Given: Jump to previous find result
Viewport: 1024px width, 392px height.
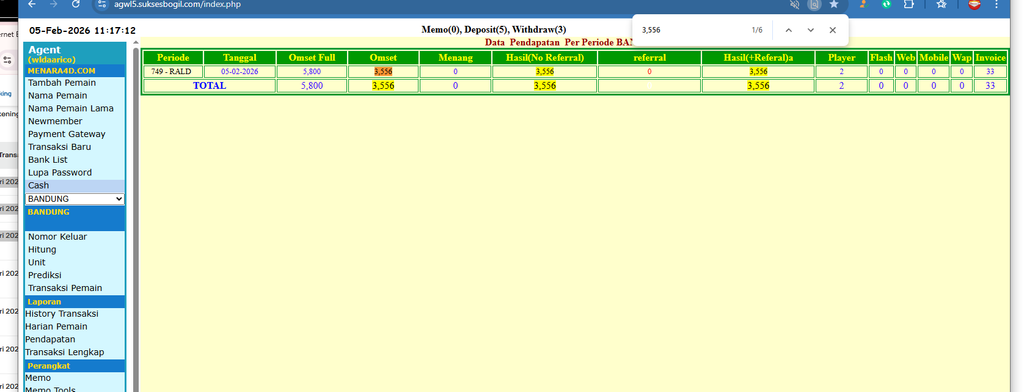Looking at the screenshot, I should [788, 30].
